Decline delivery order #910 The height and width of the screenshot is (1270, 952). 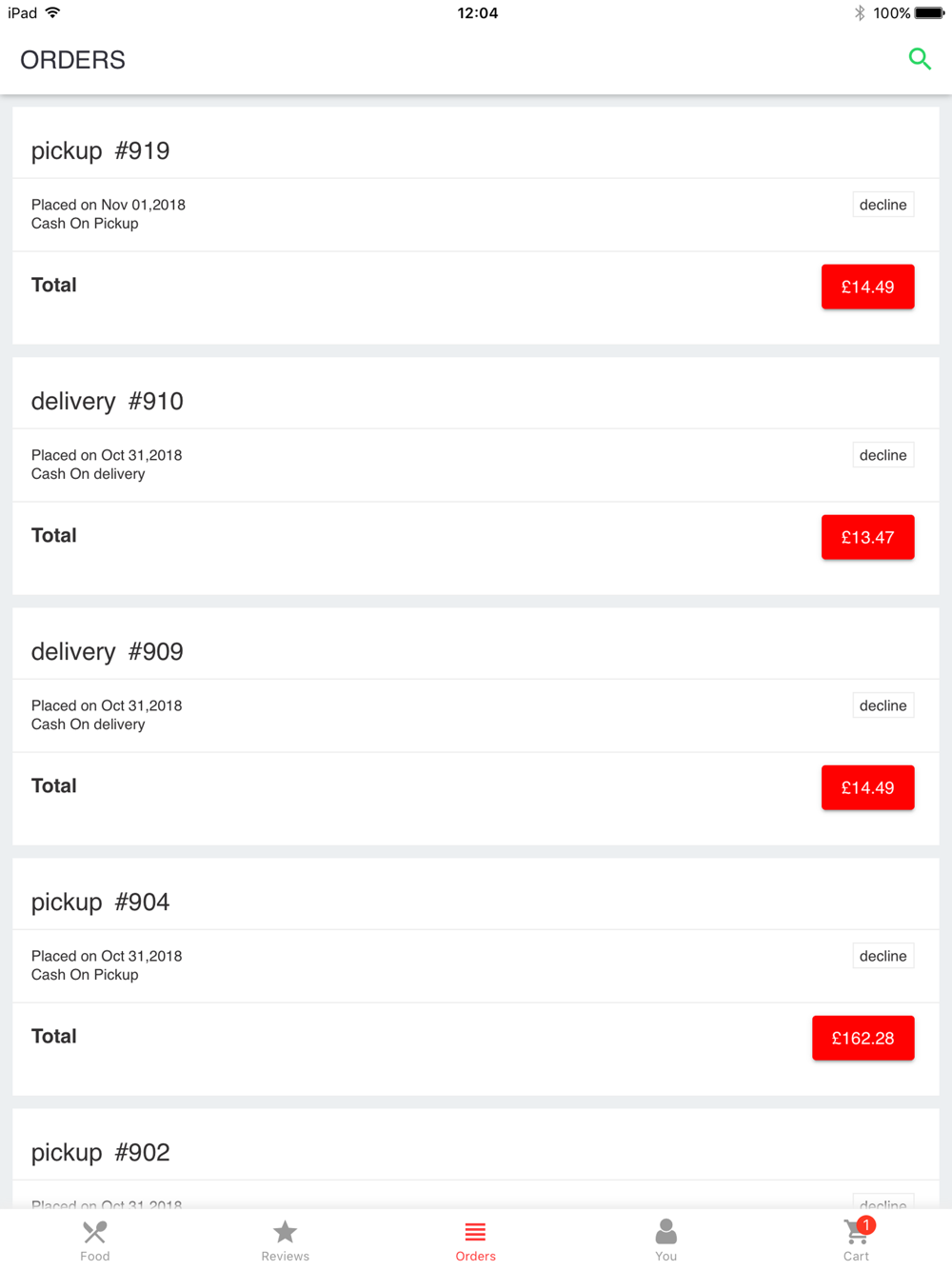click(883, 455)
